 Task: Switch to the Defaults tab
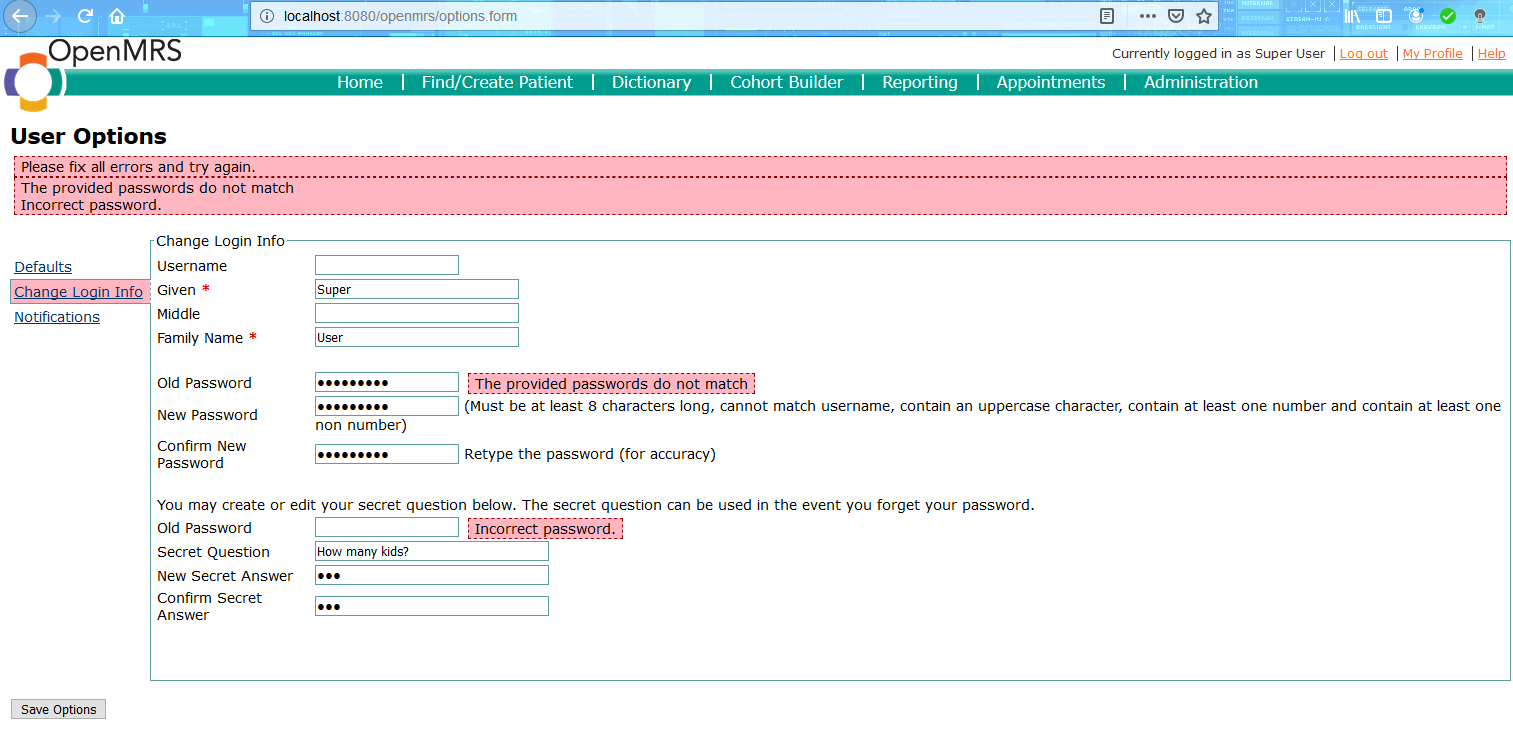(x=43, y=267)
